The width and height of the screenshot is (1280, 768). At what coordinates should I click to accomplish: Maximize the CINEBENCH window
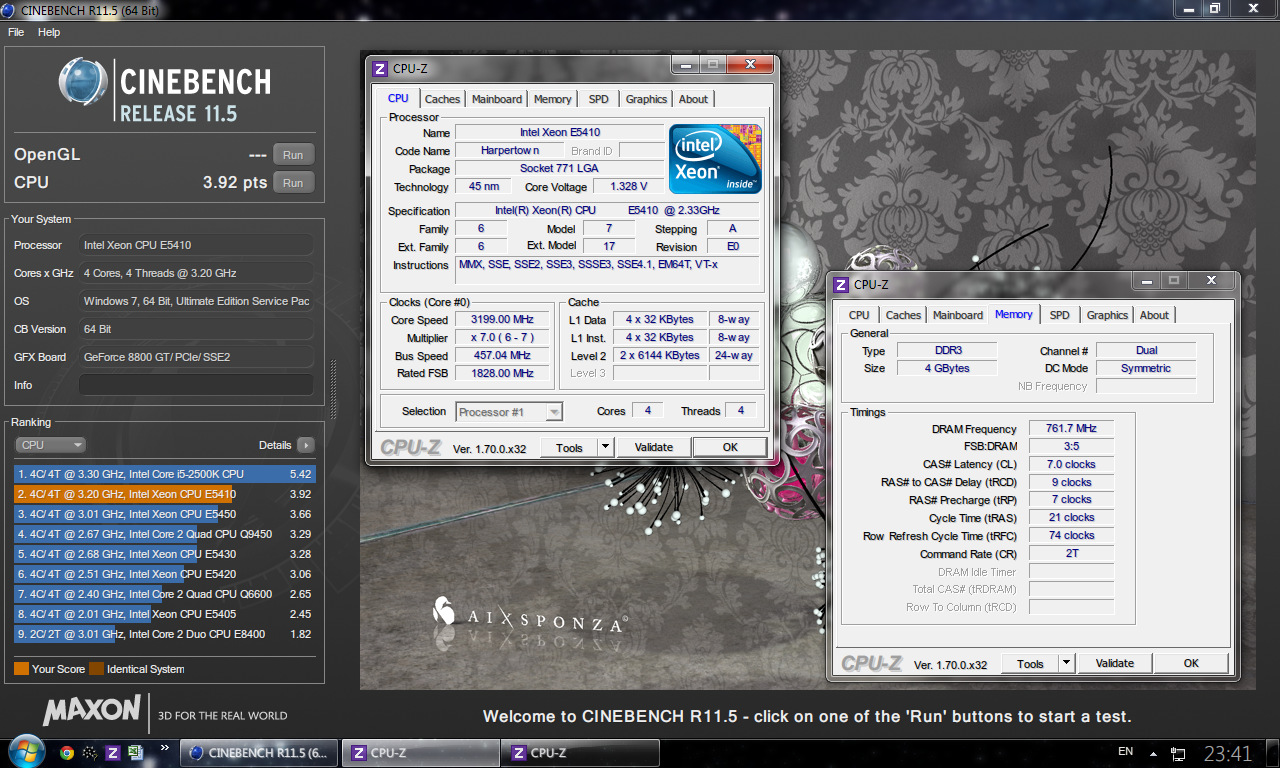1215,8
